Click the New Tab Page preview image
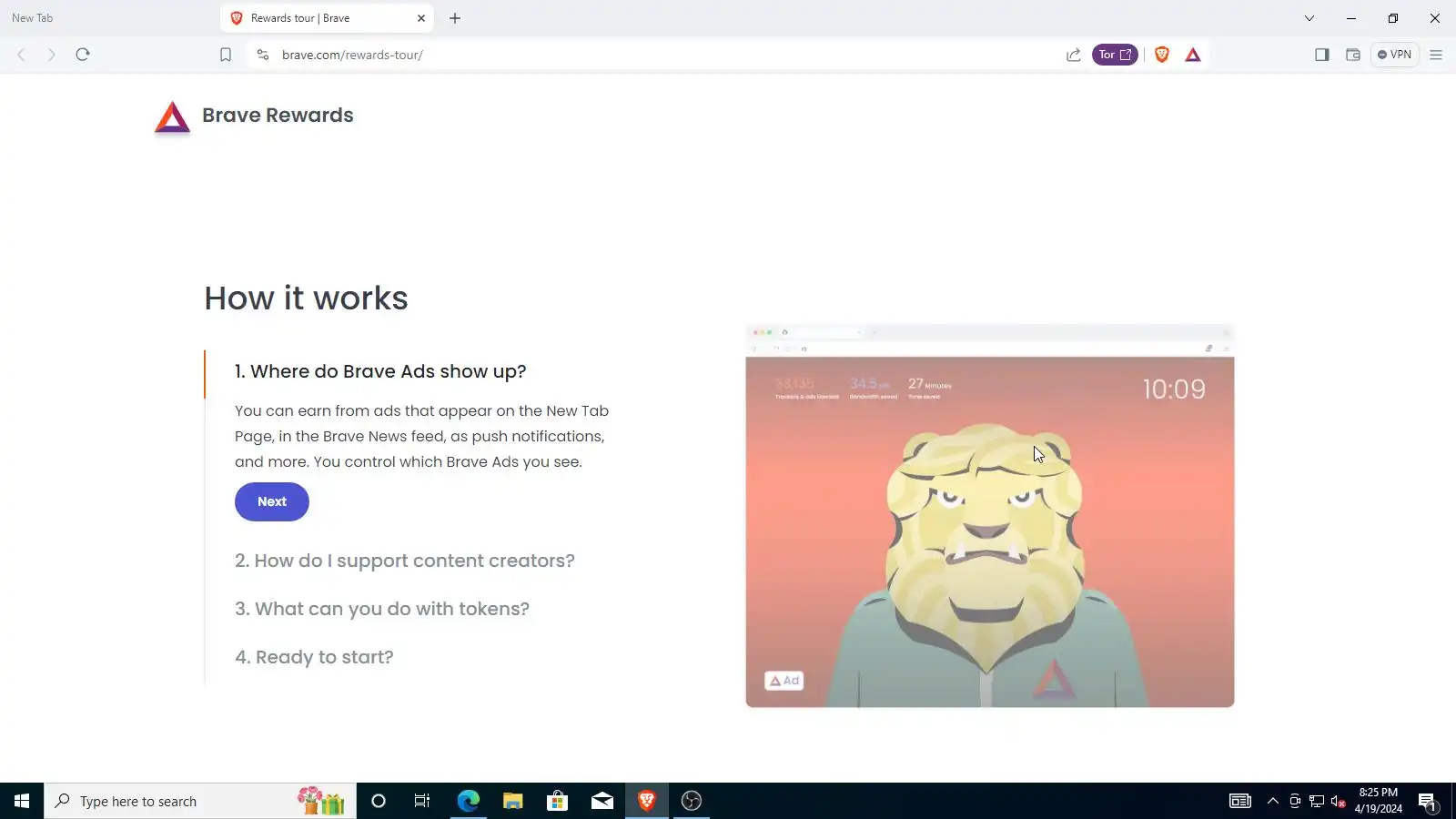 990,516
